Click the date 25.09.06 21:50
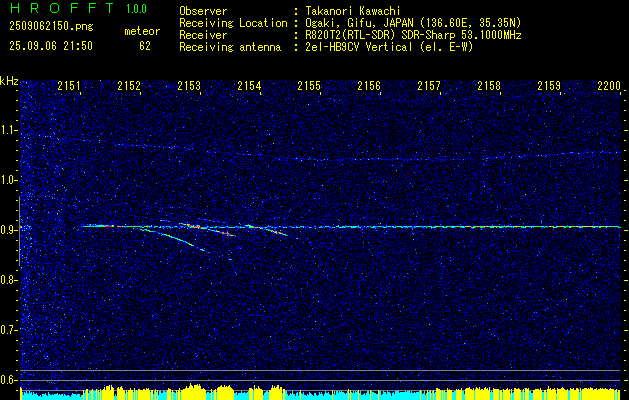The height and width of the screenshot is (400, 629). click(51, 46)
